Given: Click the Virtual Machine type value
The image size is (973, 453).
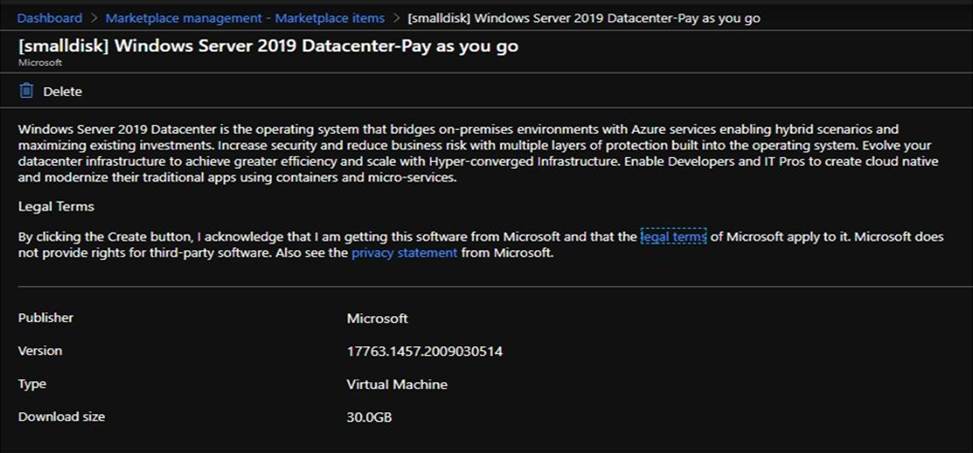Looking at the screenshot, I should 397,384.
